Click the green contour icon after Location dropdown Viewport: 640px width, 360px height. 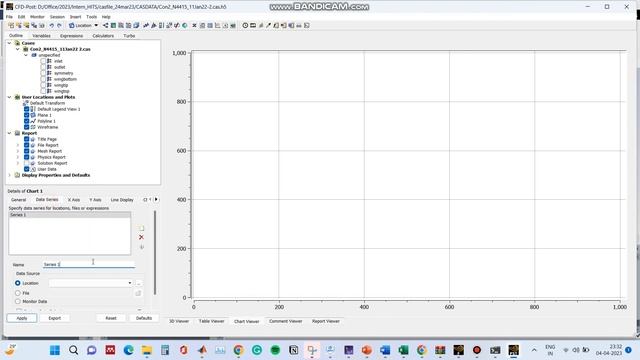point(113,25)
